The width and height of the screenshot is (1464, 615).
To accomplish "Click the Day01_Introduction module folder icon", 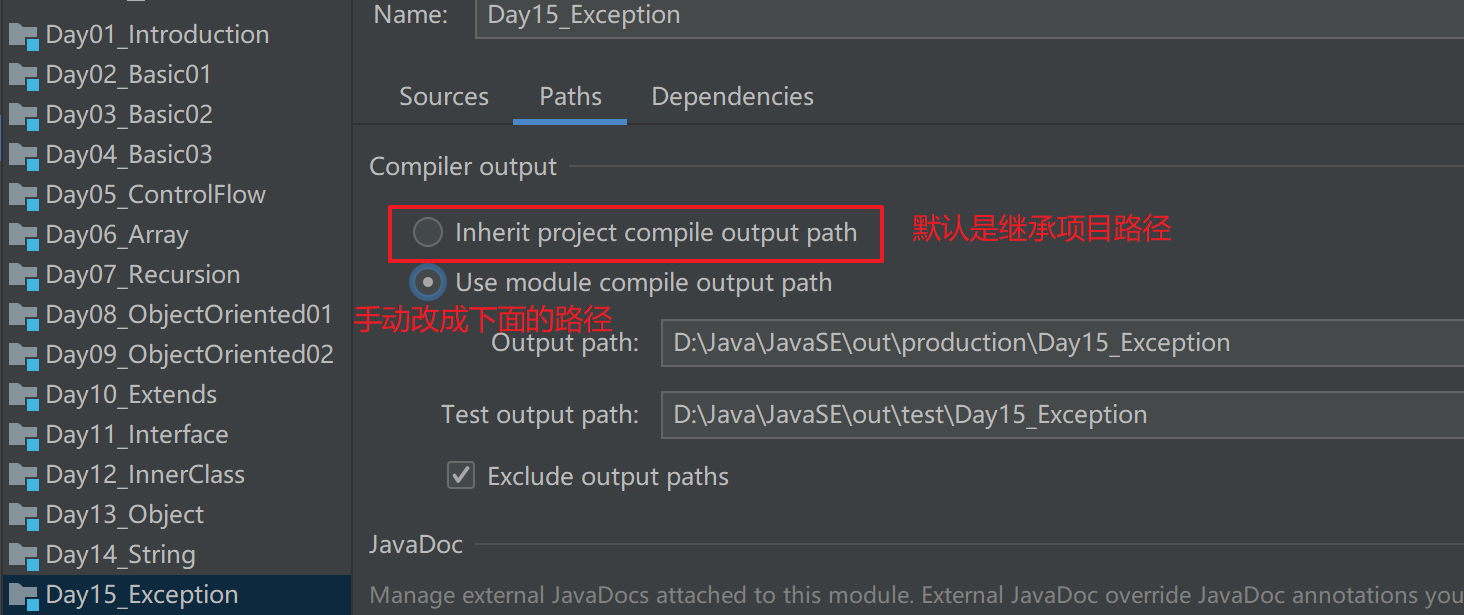I will coord(23,36).
